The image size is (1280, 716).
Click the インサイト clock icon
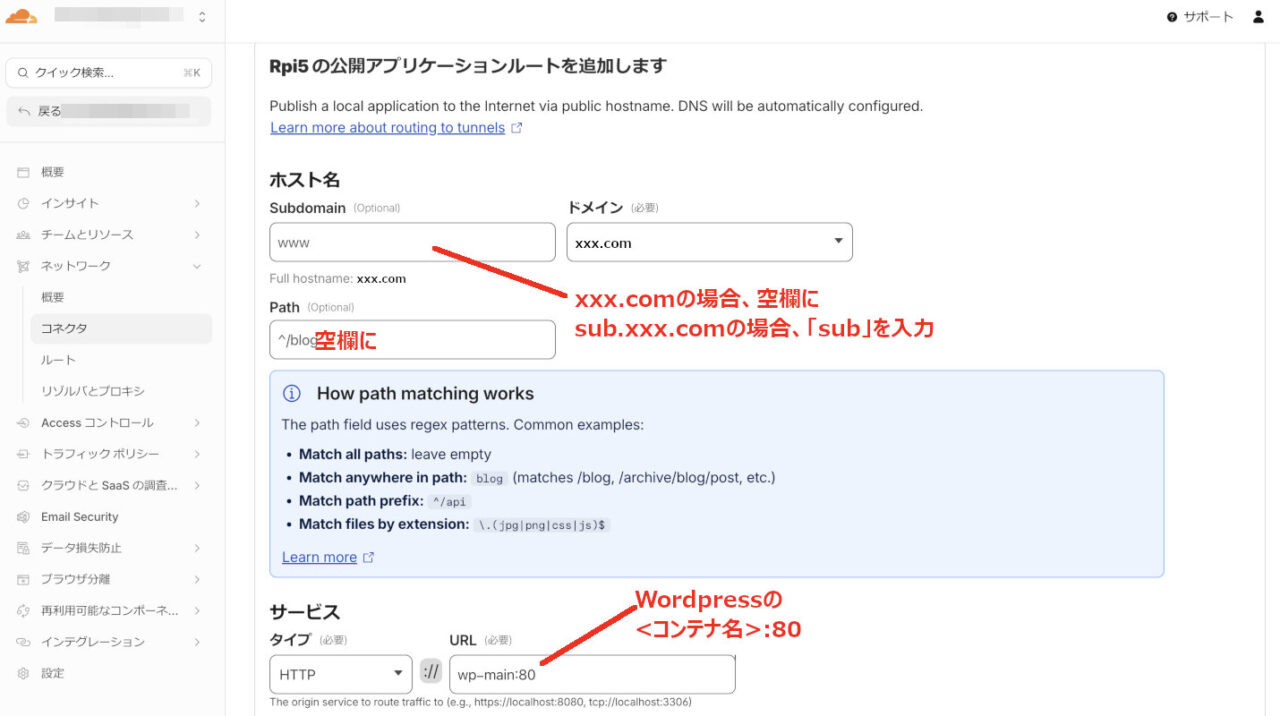(23, 203)
